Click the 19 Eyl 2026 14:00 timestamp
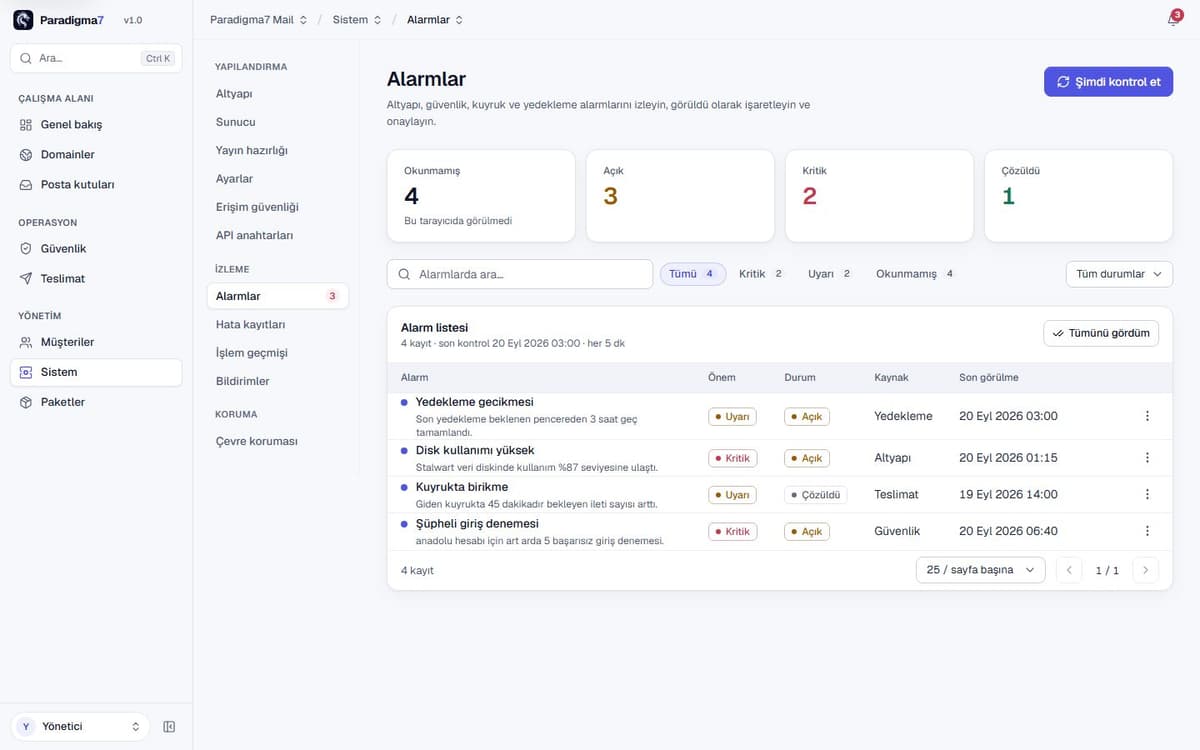 click(x=1008, y=494)
